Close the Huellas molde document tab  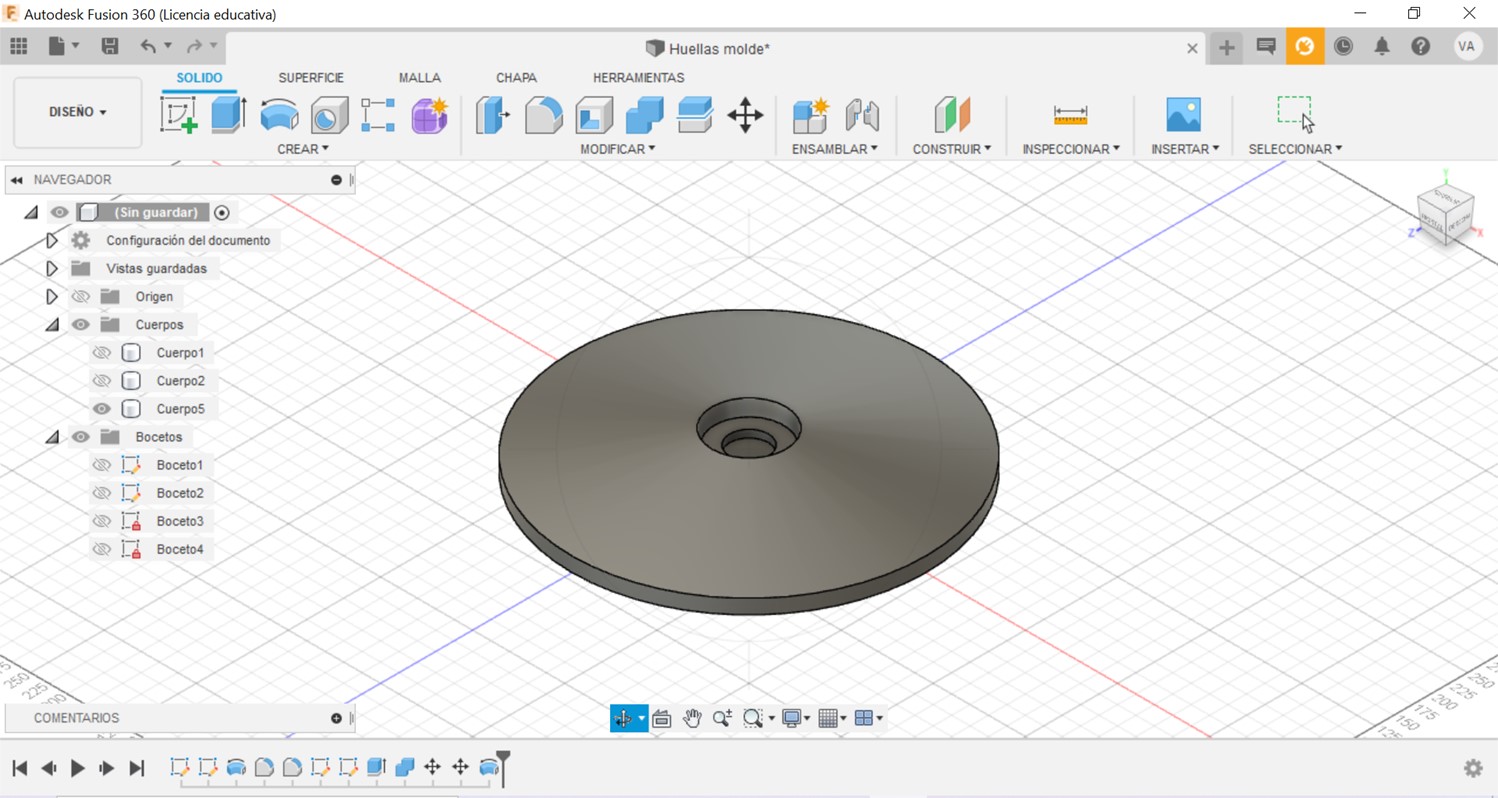coord(1192,48)
